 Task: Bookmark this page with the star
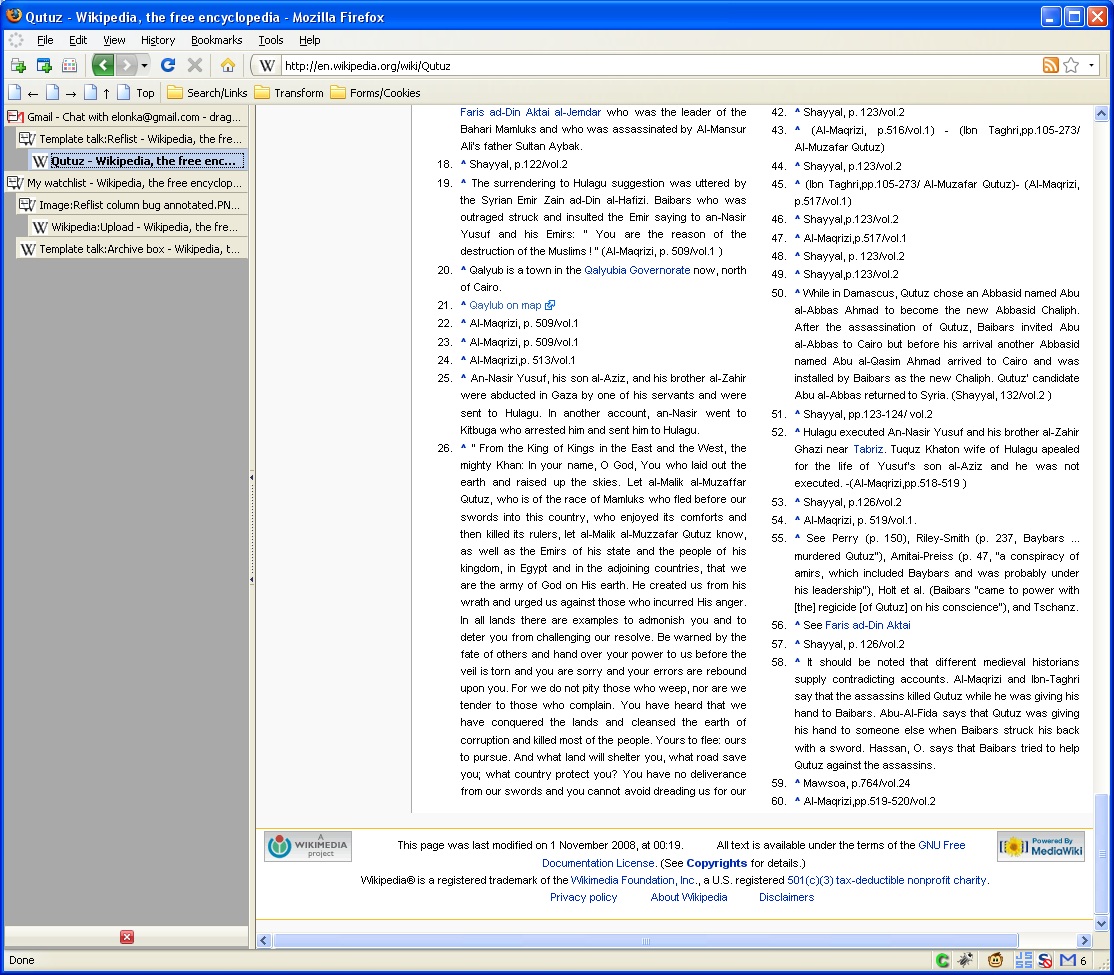tap(1071, 65)
